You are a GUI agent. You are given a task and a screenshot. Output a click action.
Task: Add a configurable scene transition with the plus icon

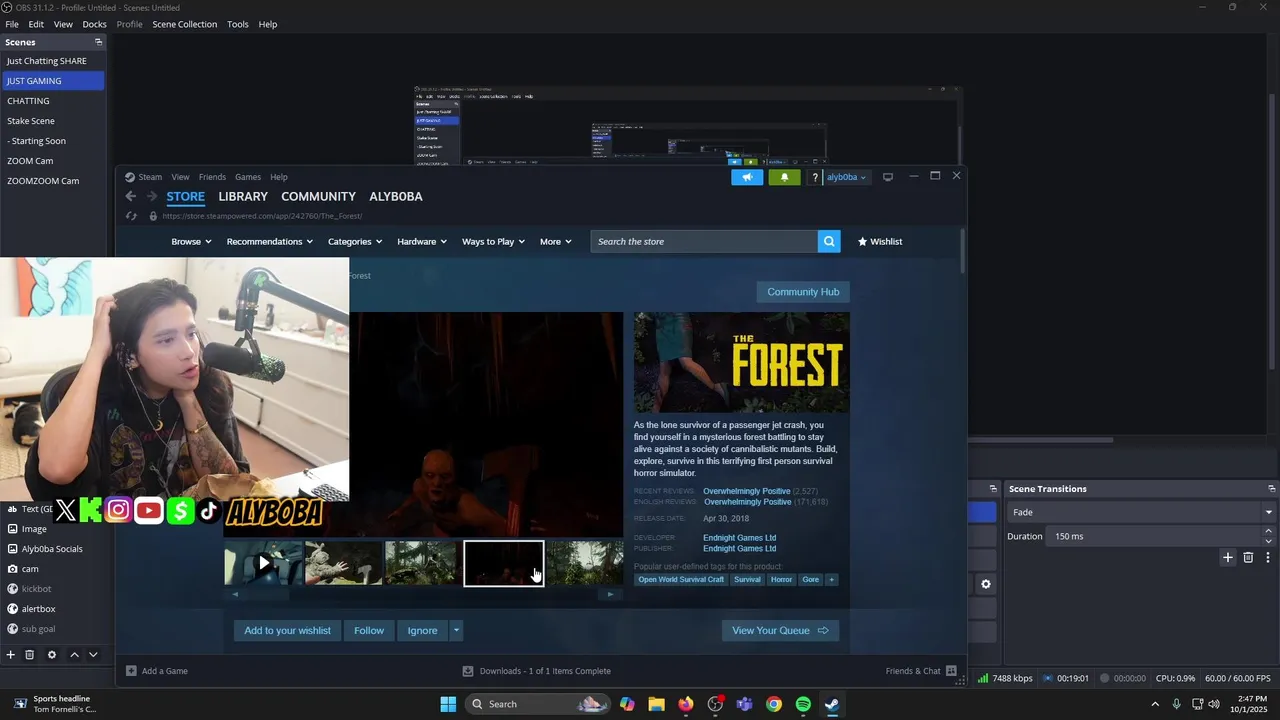1228,557
